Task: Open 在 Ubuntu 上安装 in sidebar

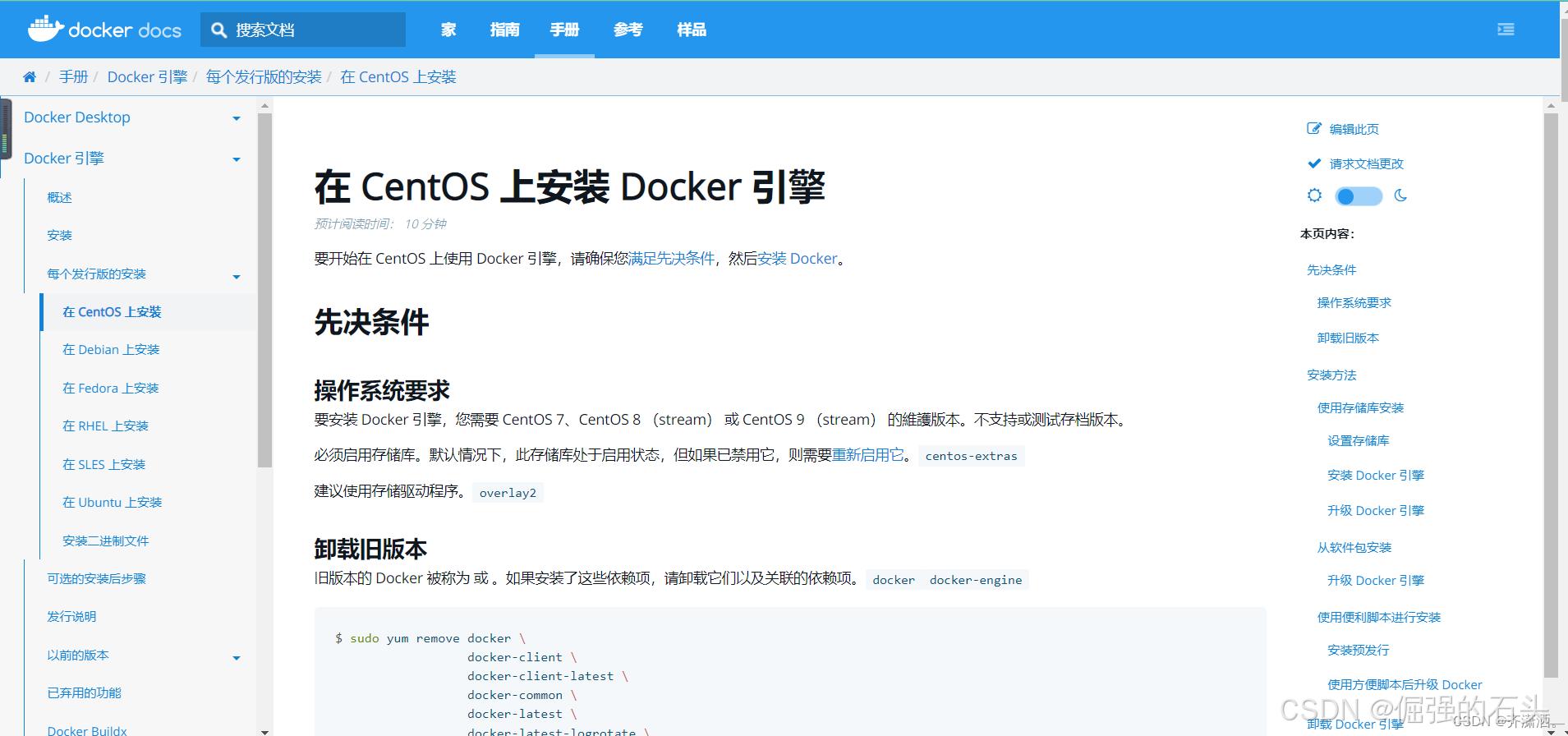Action: 113,503
